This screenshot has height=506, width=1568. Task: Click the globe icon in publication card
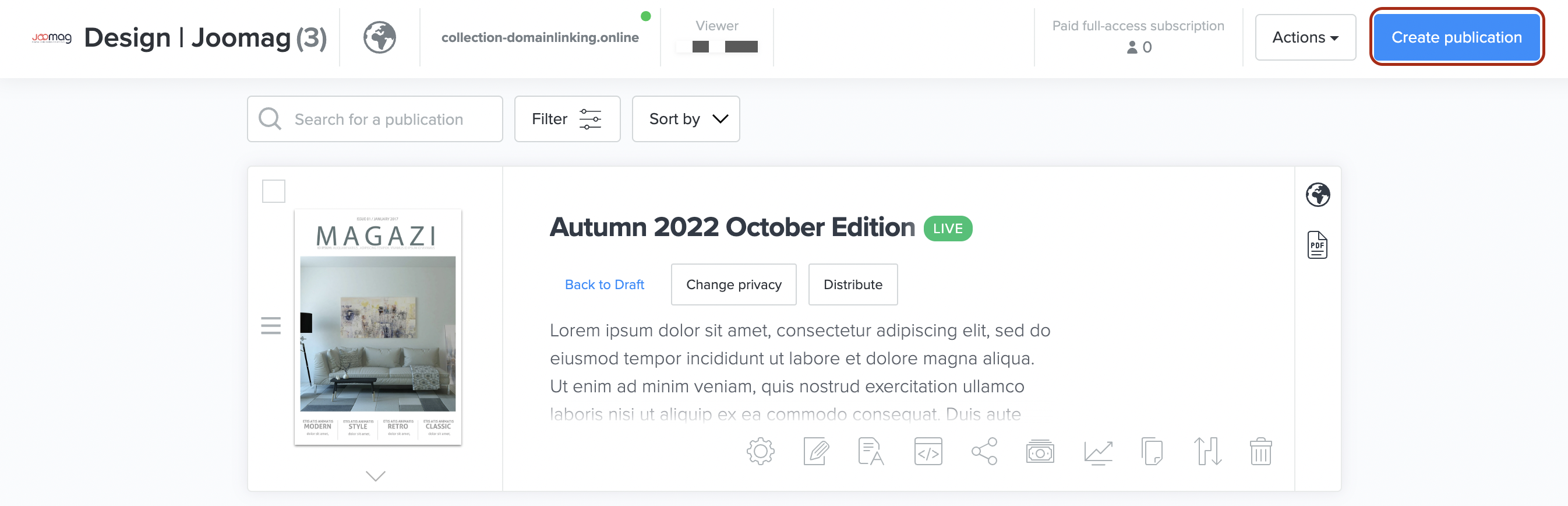pyautogui.click(x=1317, y=195)
